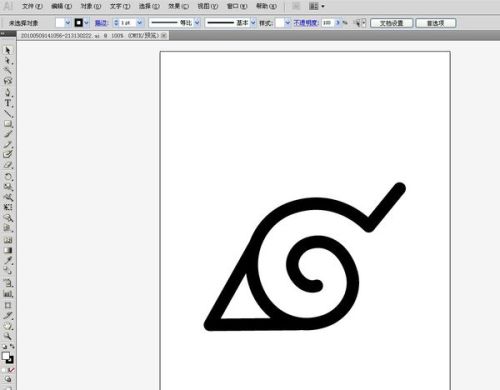Click the opacity value 100 field
The height and width of the screenshot is (390, 500).
coord(328,23)
